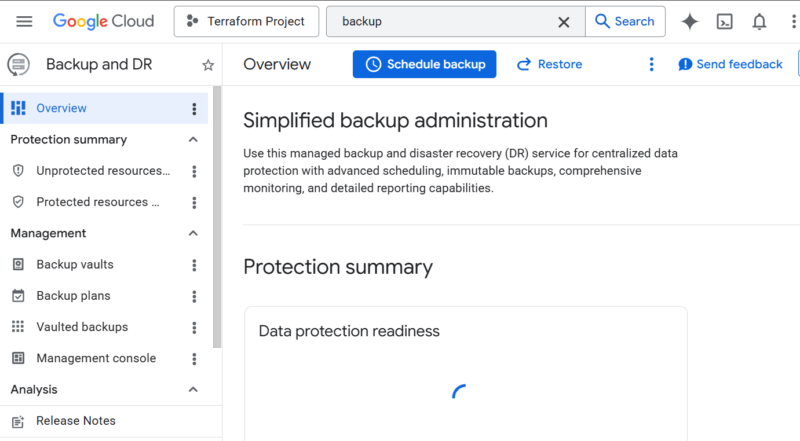
Task: Click the Vaulted backups grid icon
Action: pyautogui.click(x=18, y=327)
